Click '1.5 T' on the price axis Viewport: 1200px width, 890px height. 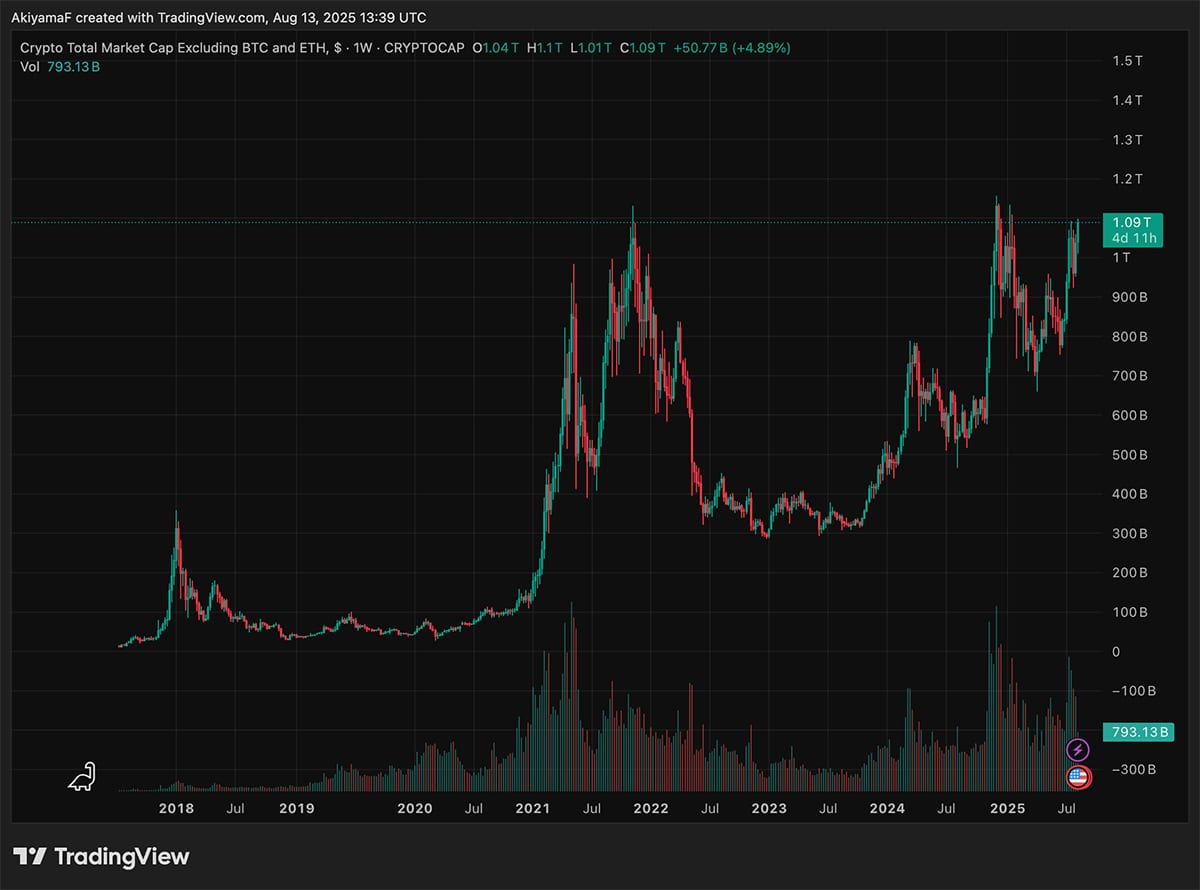(1128, 61)
